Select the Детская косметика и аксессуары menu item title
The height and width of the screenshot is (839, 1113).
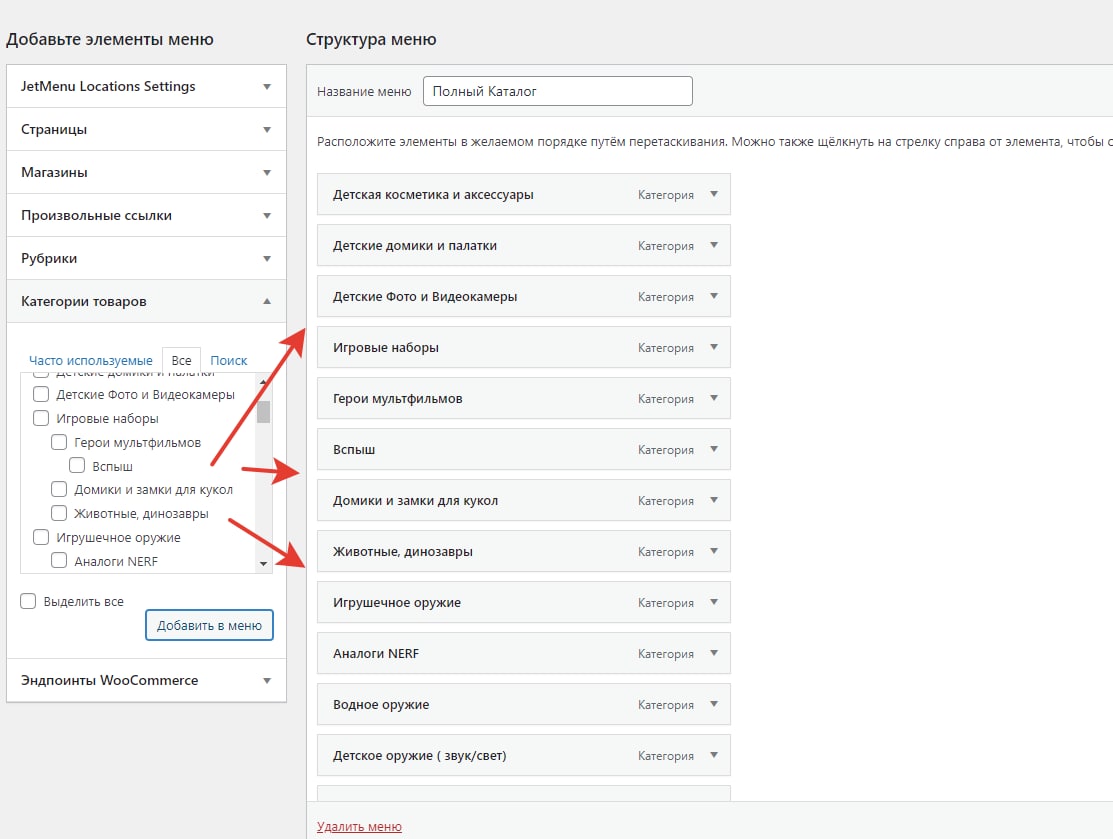433,194
